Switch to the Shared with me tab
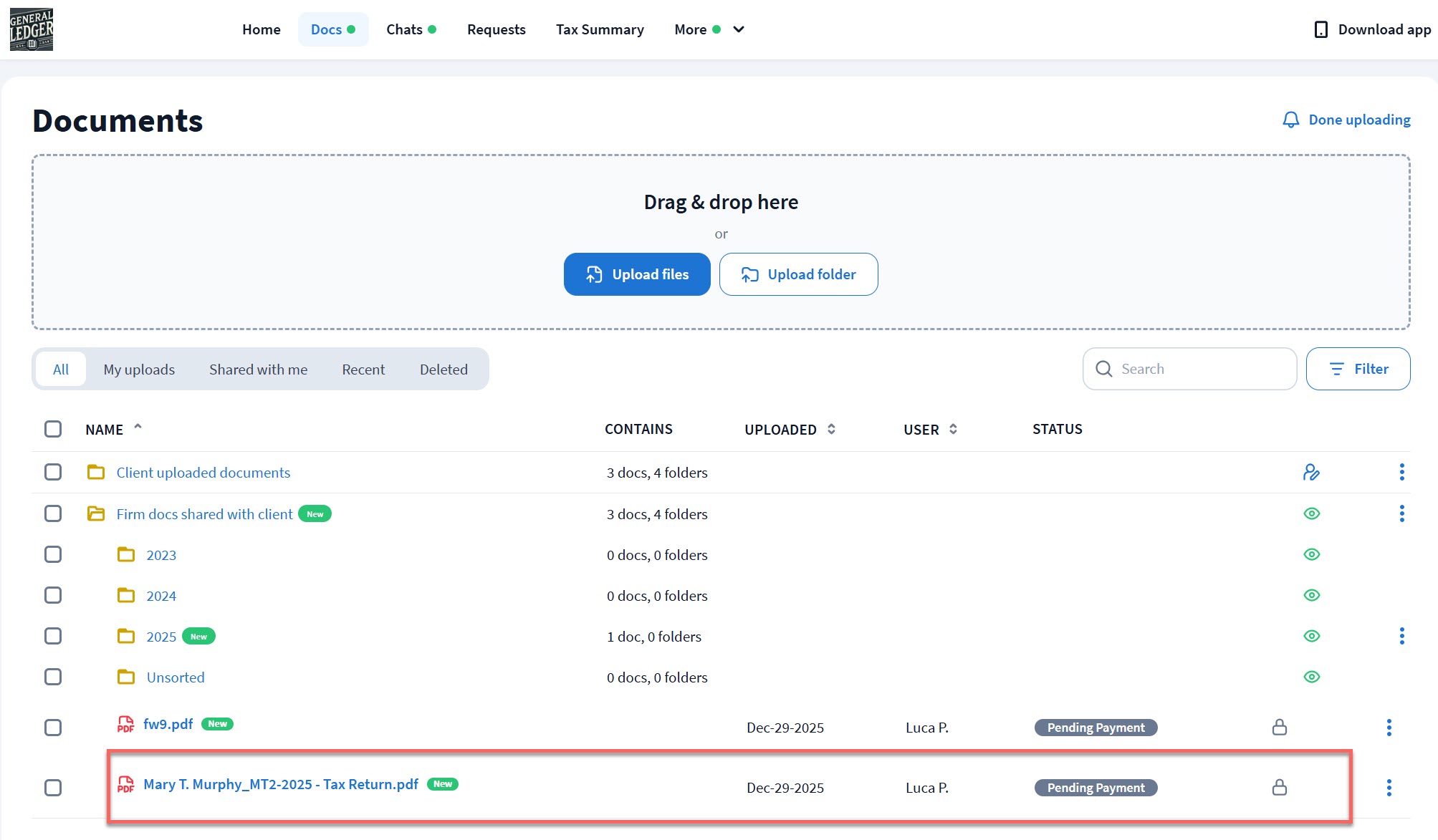 point(258,370)
